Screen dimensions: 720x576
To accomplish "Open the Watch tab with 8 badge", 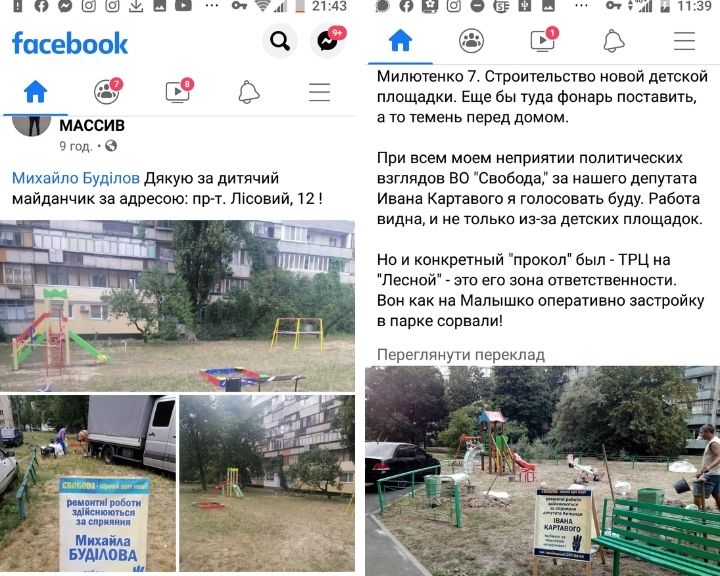I will [x=178, y=91].
